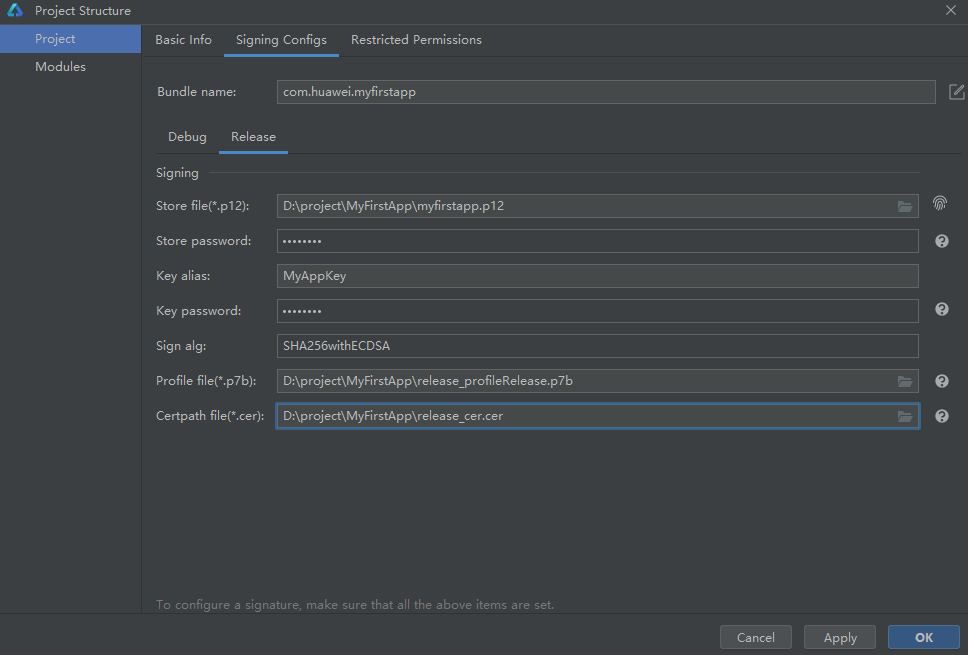The height and width of the screenshot is (655, 968).
Task: Focus the Sign alg input field
Action: pos(596,346)
